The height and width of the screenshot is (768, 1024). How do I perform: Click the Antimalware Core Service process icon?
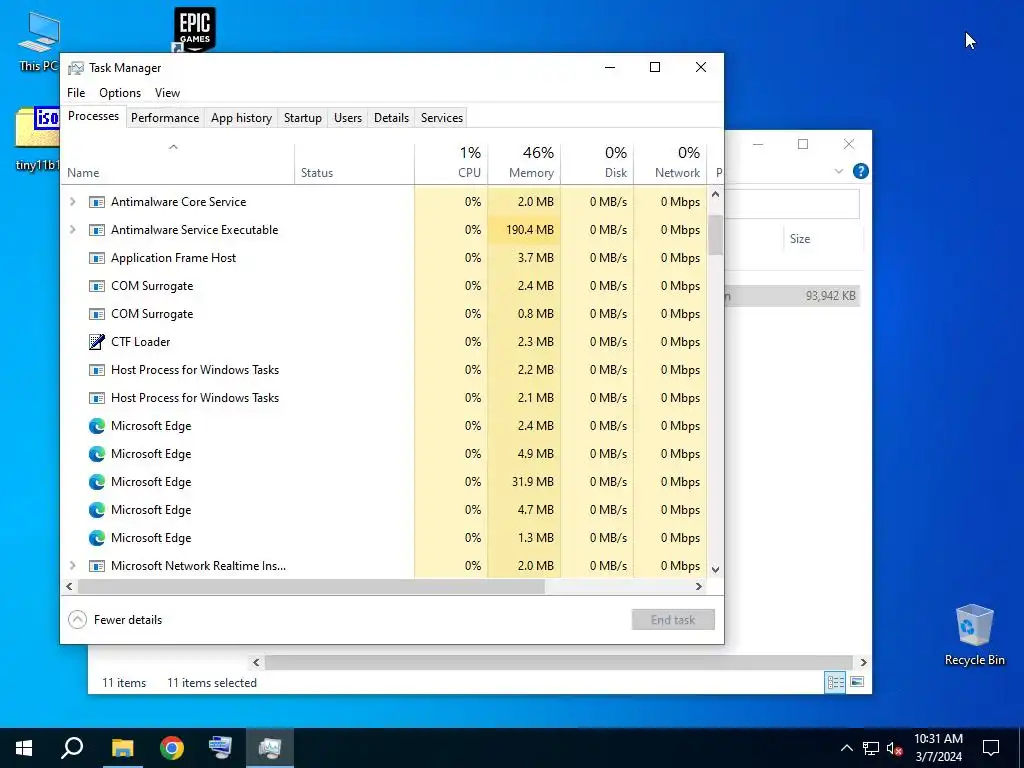click(97, 202)
